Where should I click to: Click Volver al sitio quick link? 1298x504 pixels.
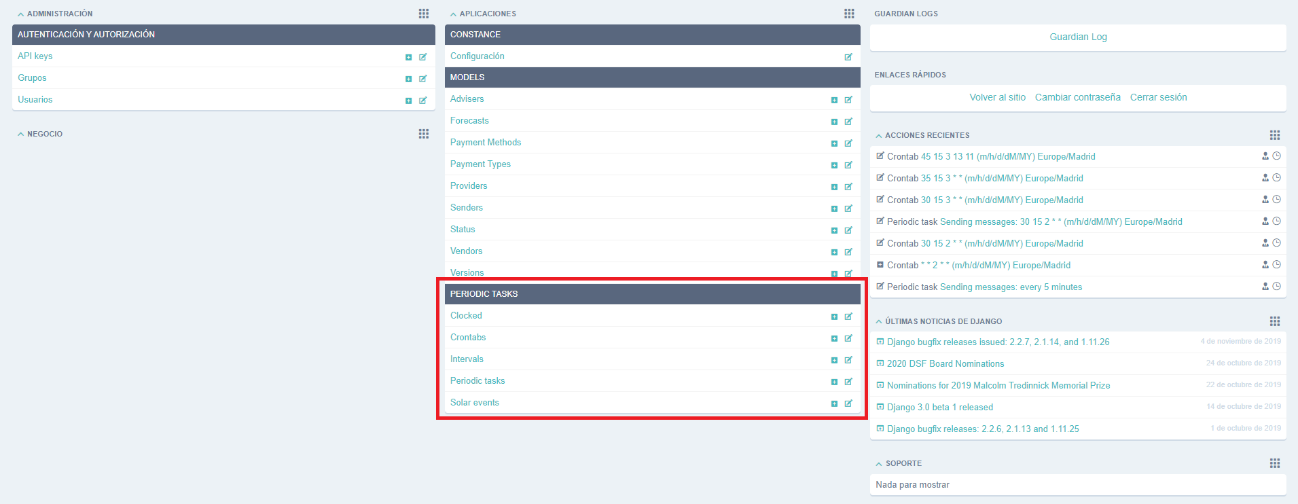[997, 97]
